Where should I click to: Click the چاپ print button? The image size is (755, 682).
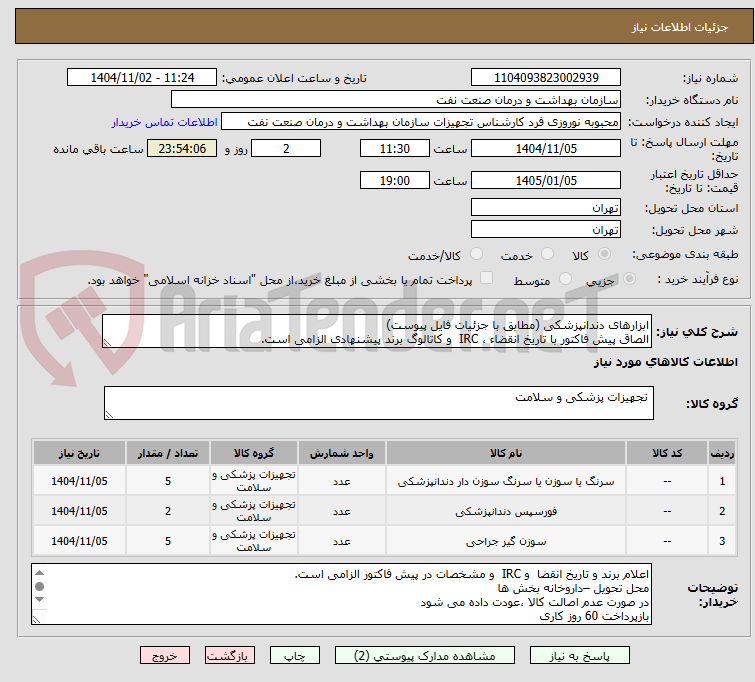pos(295,656)
